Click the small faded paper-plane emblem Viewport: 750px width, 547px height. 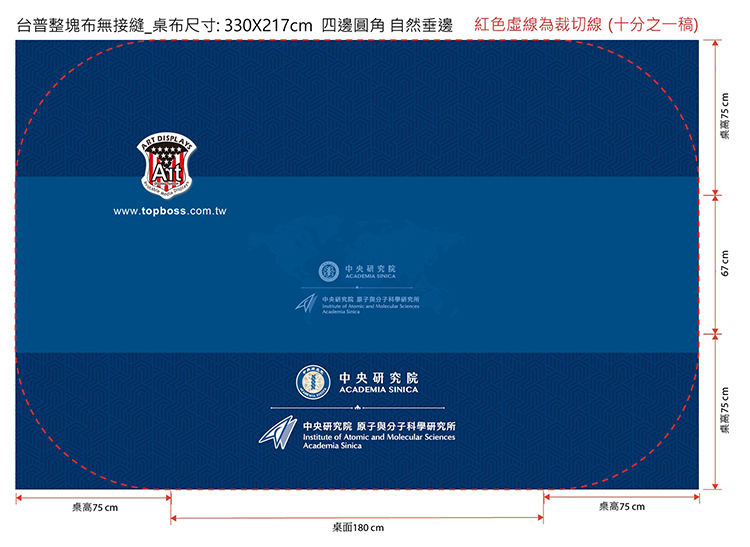[x=306, y=303]
